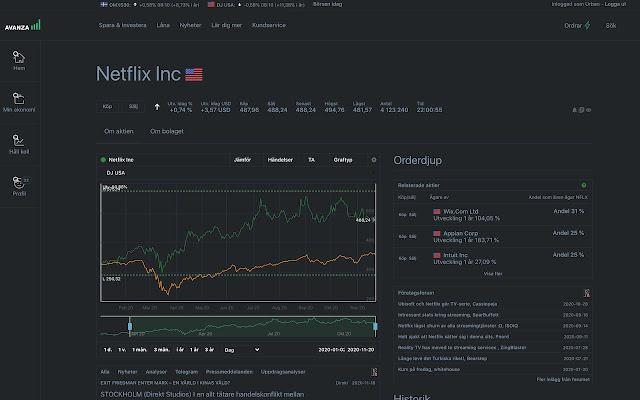Click the Swedish flag OMXS30 ticker
Screen dimensions: 640x400
coord(104,4)
